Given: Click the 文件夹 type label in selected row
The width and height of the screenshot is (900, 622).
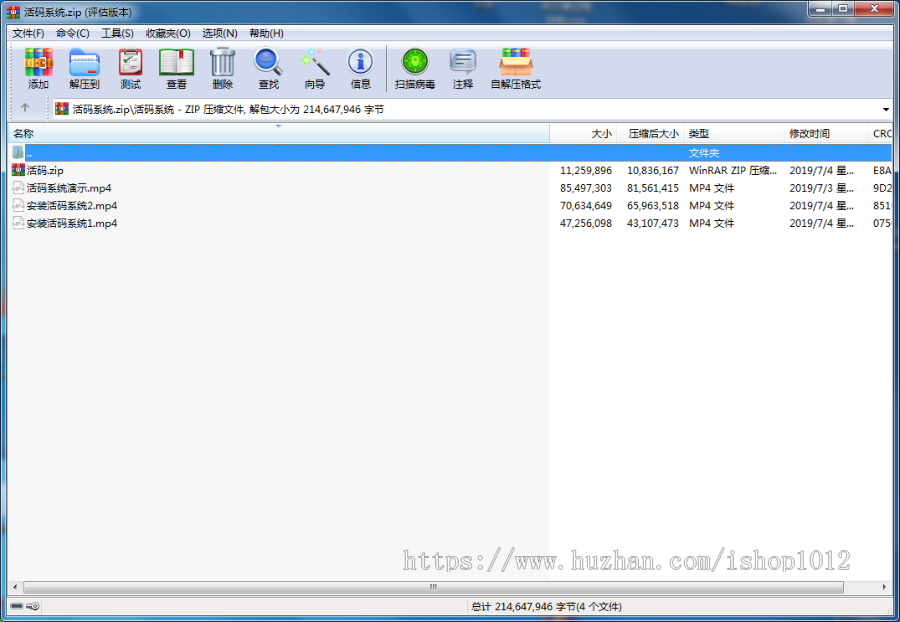Looking at the screenshot, I should tap(704, 153).
